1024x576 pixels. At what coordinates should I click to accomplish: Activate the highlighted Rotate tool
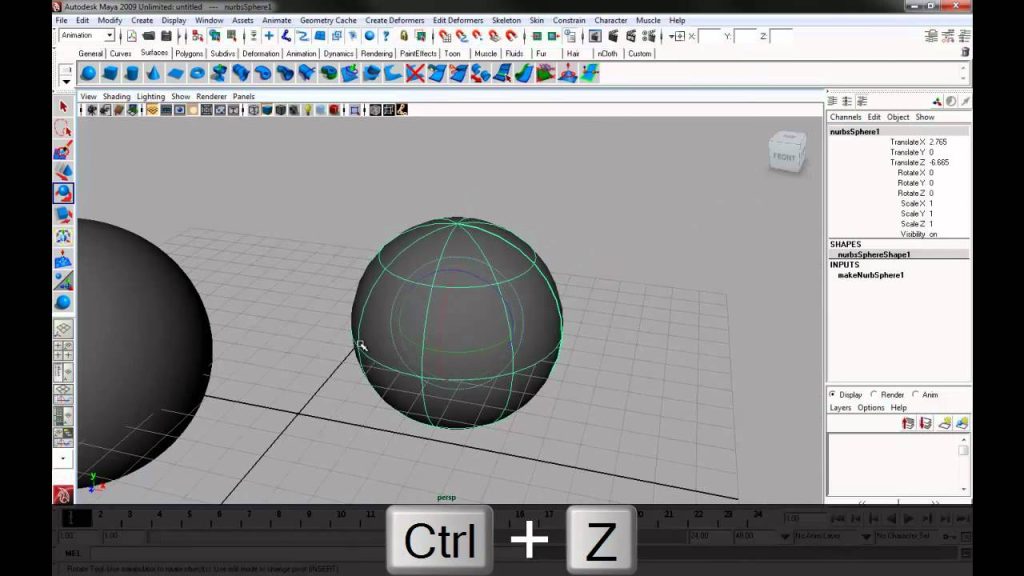pyautogui.click(x=63, y=193)
